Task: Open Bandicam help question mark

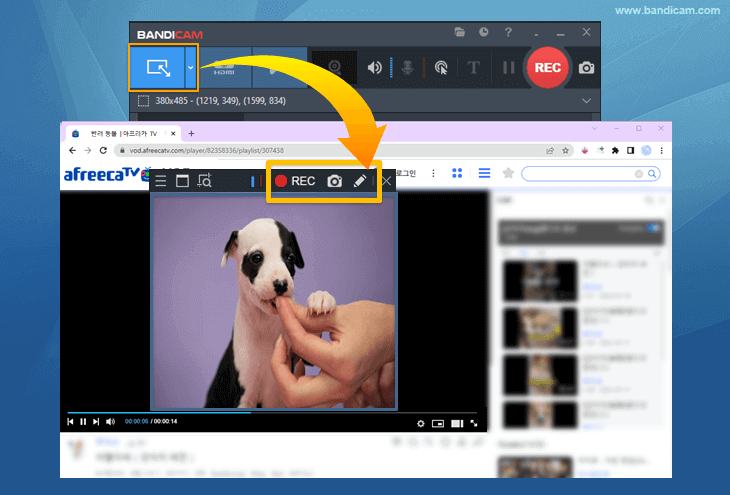Action: (508, 32)
